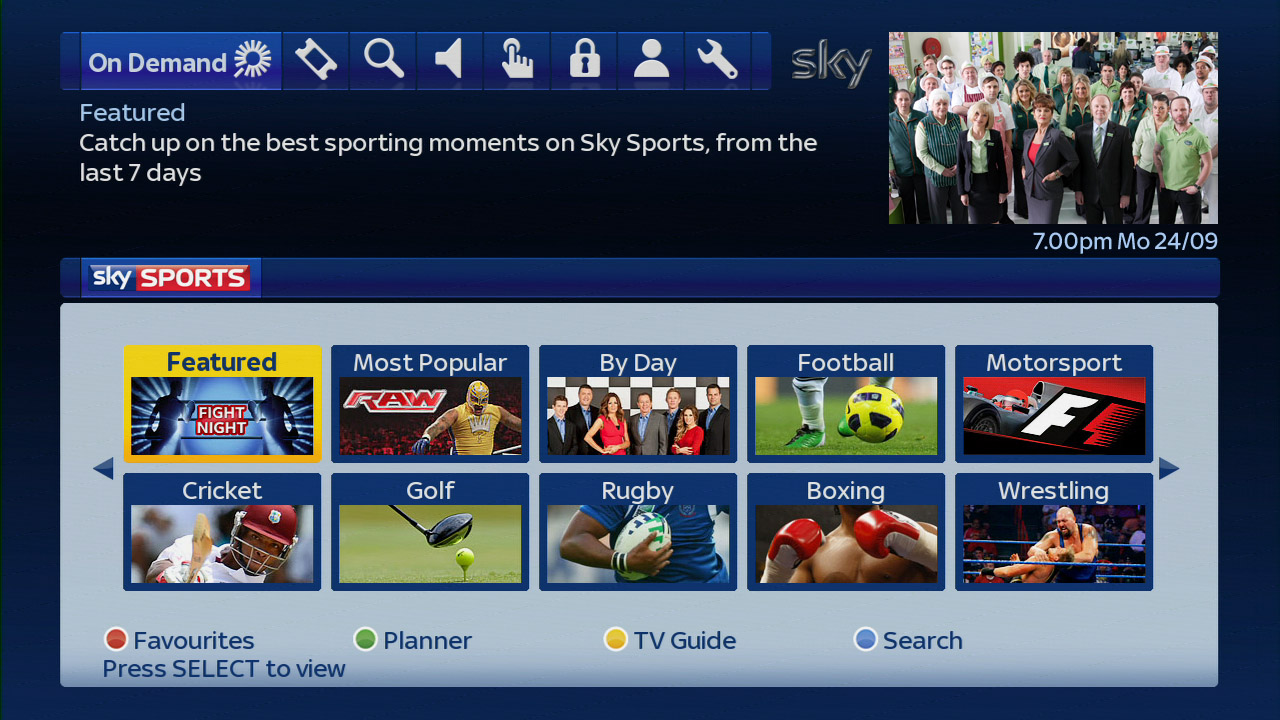1280x720 pixels.
Task: Select the Sky Sports channel tab
Action: (171, 278)
